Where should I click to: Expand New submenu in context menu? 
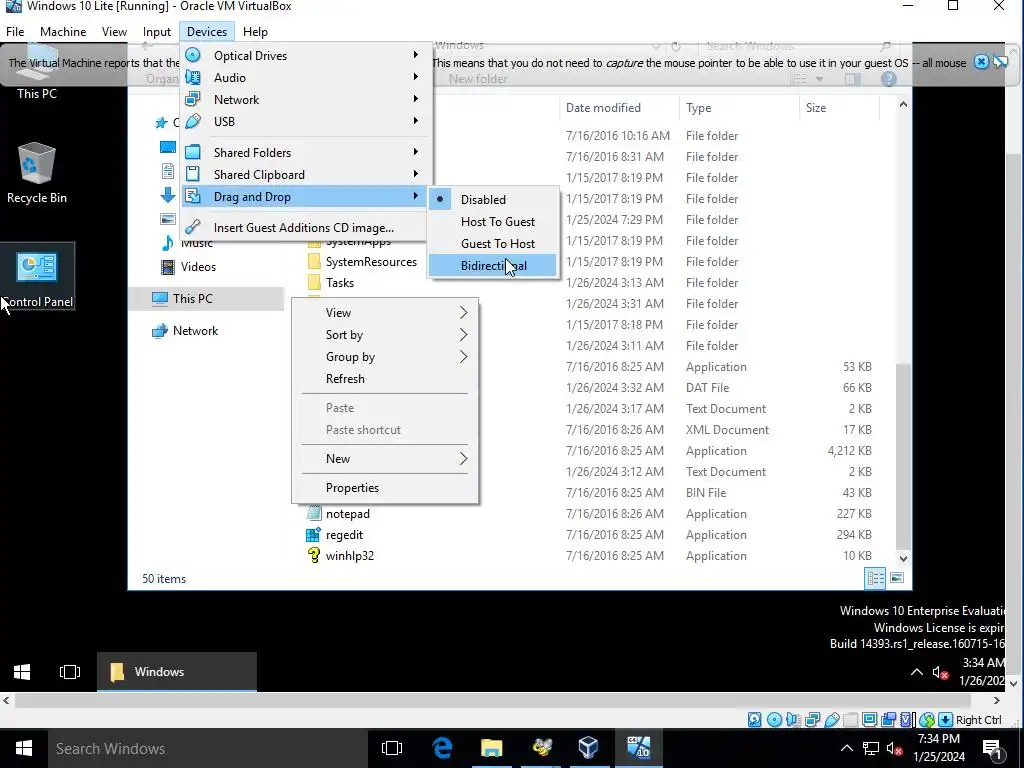pos(385,458)
